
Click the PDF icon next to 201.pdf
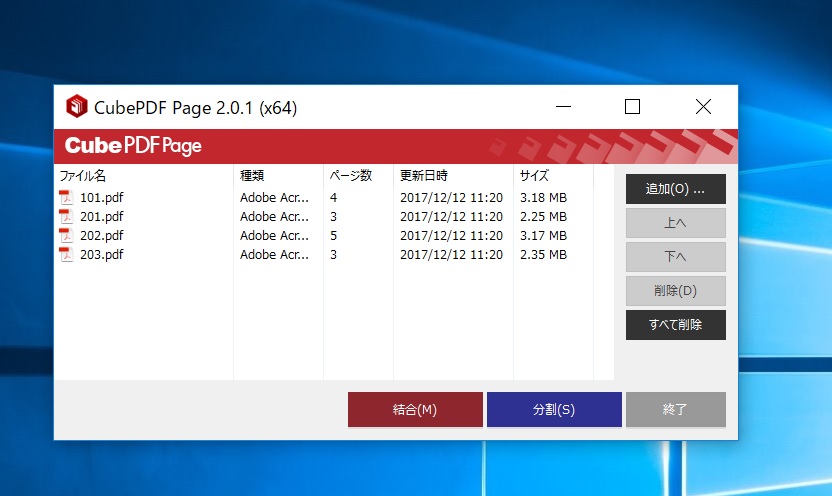(66, 216)
